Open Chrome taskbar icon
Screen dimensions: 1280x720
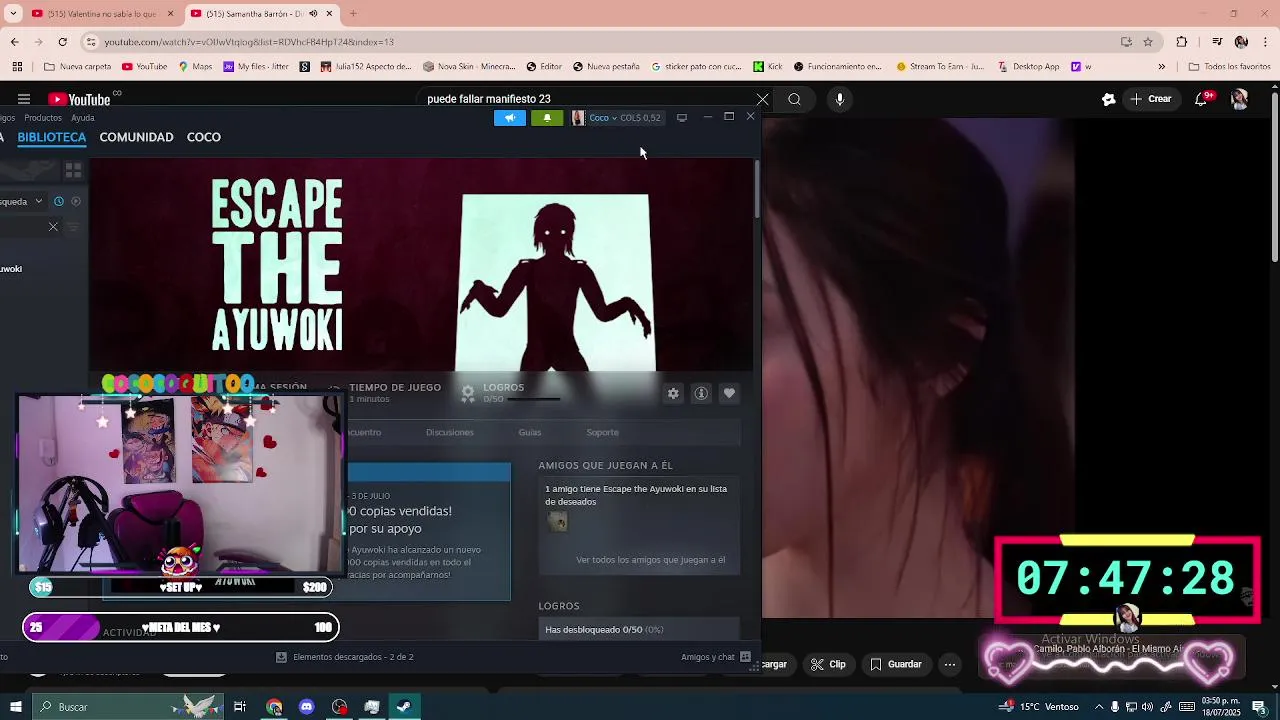(x=274, y=707)
